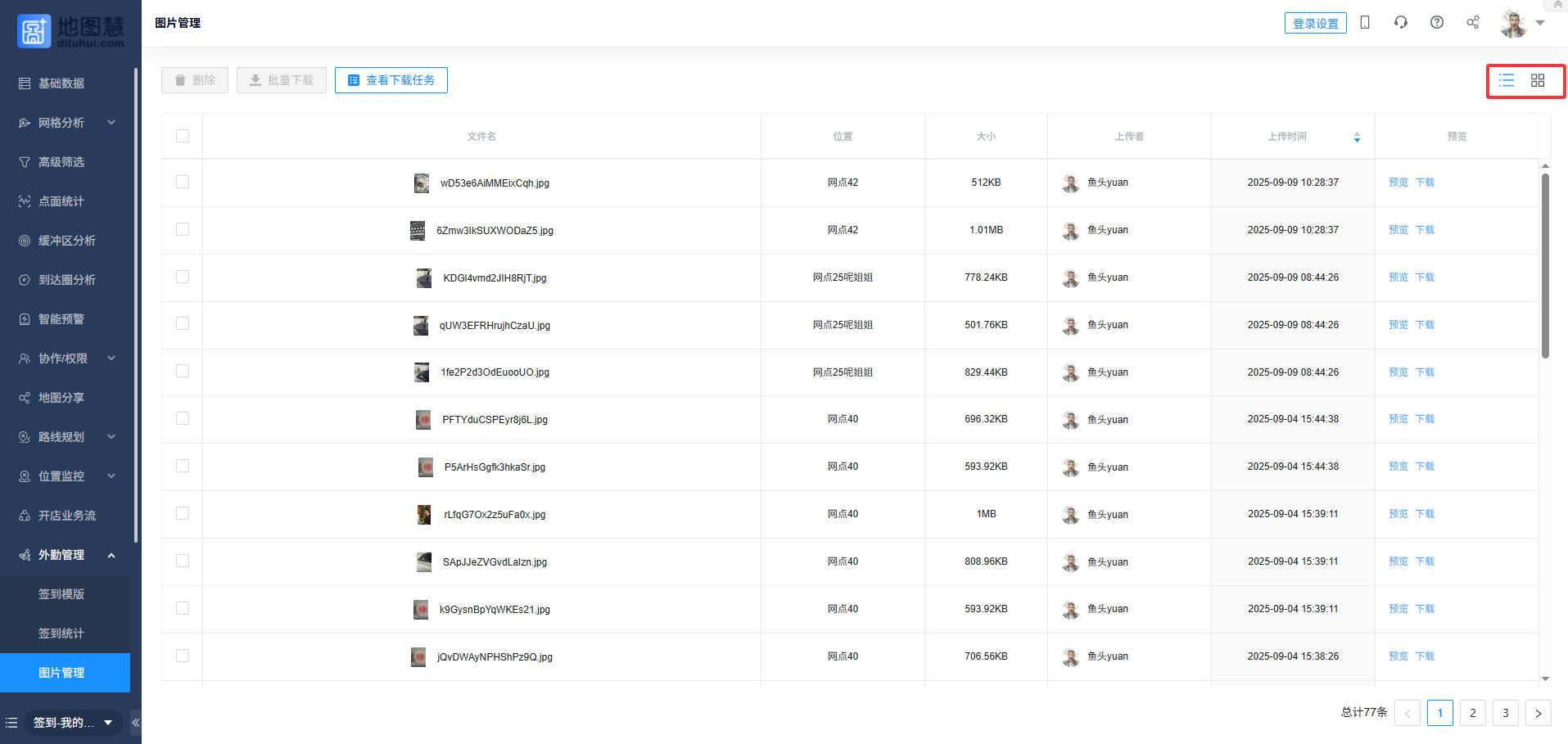Click the Dituhui logo
1568x744 pixels.
70,30
